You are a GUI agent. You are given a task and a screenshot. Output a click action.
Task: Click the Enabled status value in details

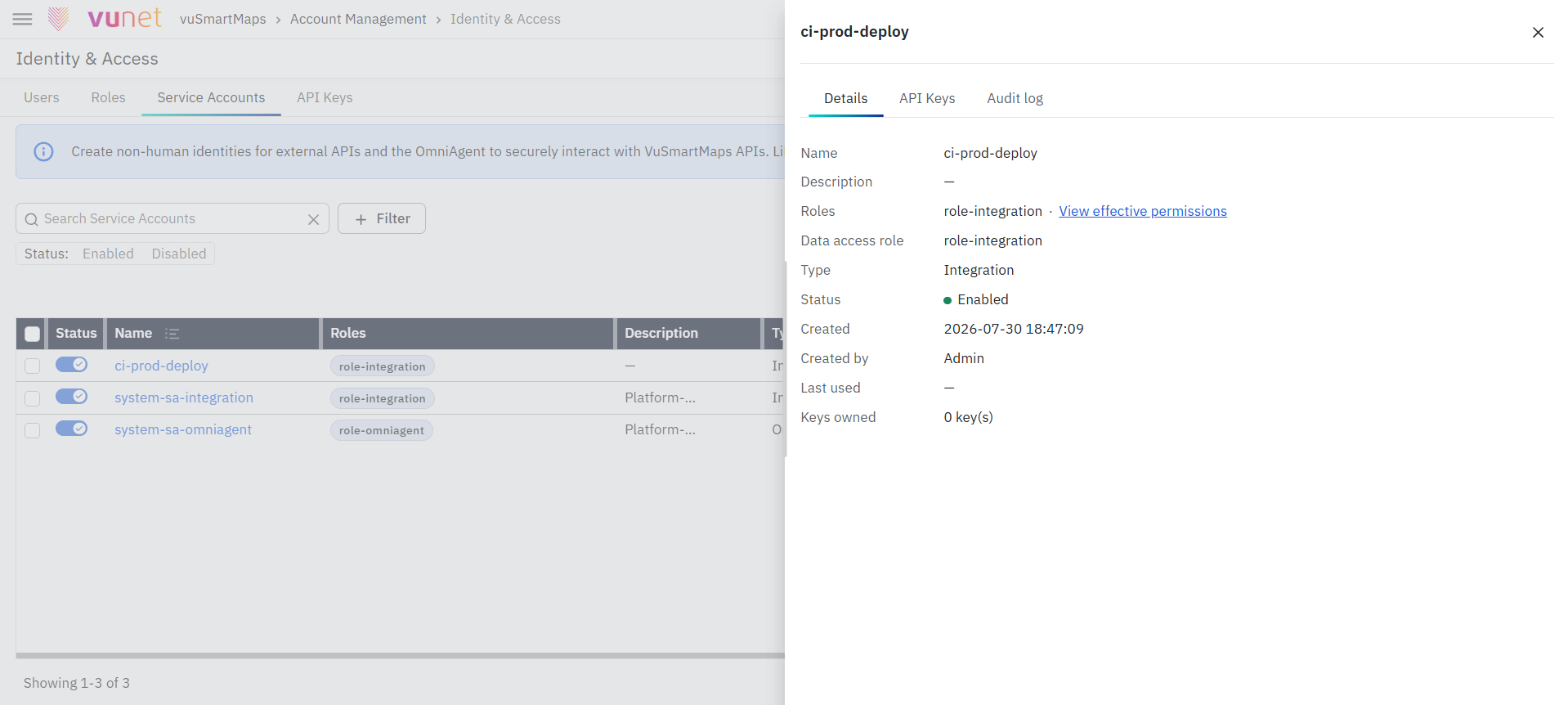(976, 299)
